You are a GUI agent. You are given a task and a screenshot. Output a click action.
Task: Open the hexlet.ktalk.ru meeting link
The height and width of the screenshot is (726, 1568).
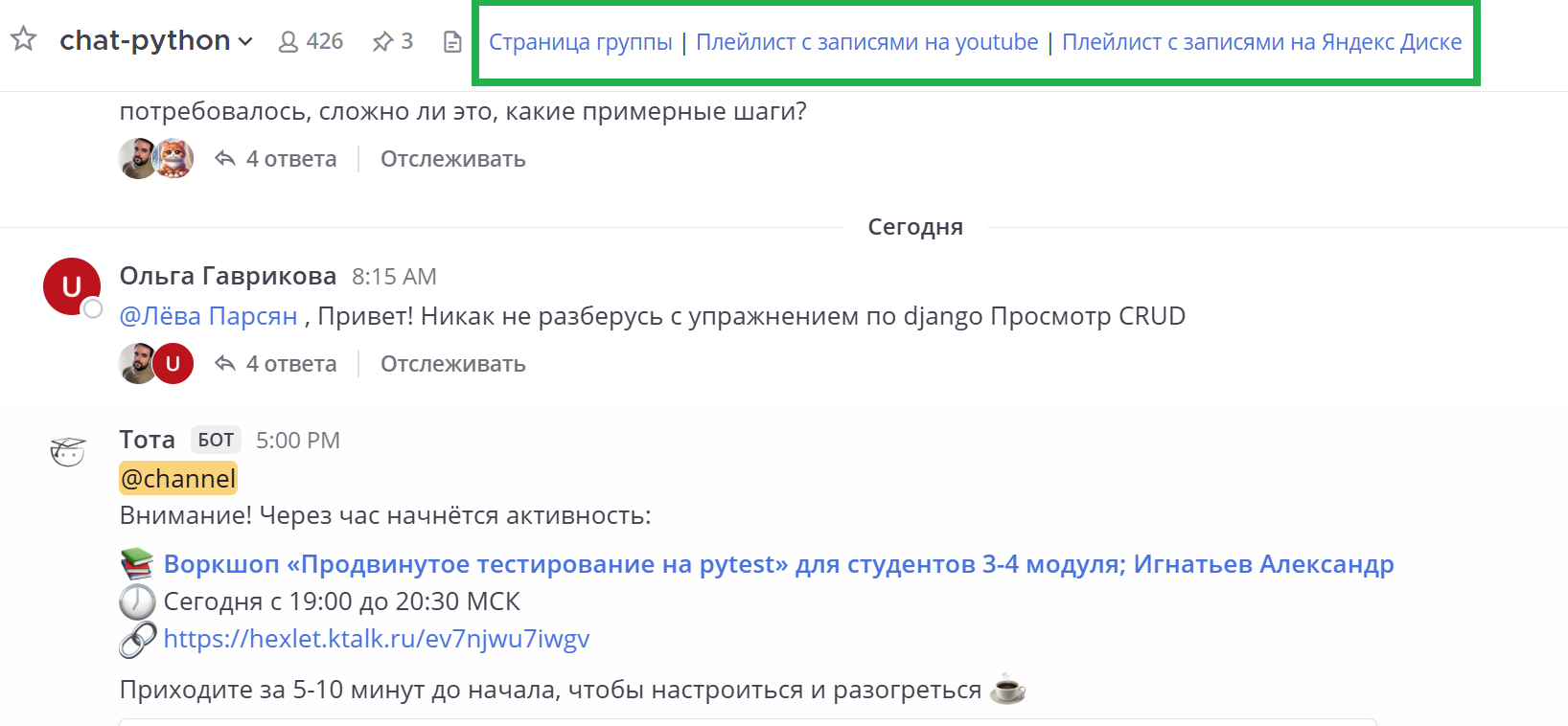(x=376, y=639)
